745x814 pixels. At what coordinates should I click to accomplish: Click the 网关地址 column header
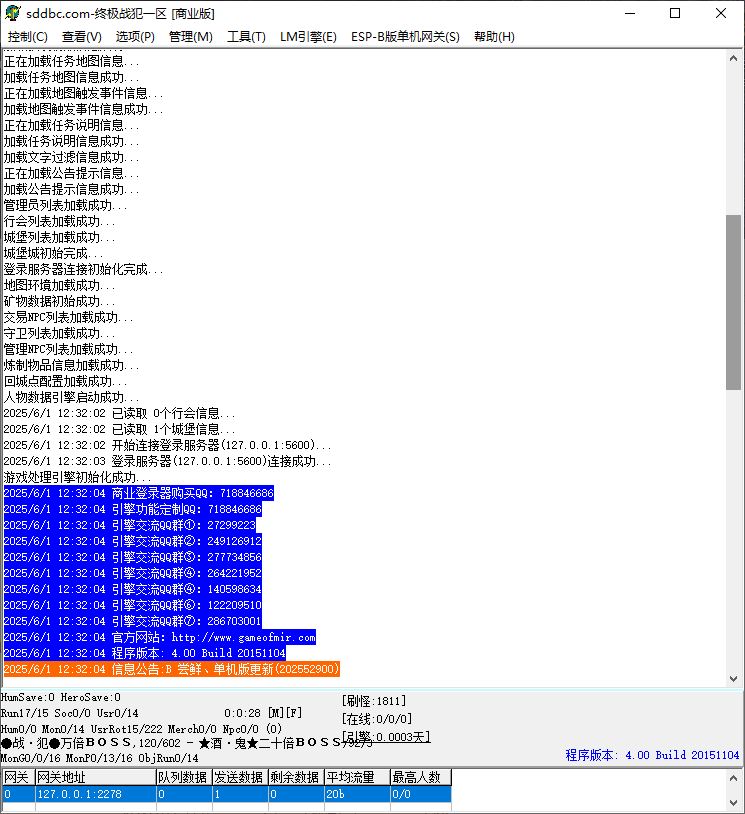tap(96, 777)
